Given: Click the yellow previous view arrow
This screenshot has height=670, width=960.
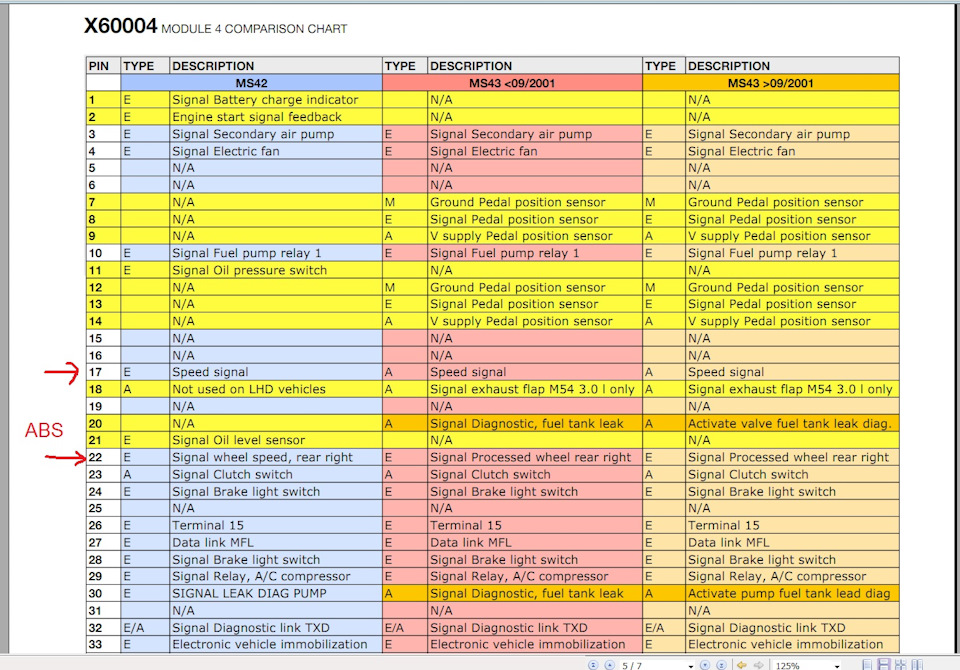Looking at the screenshot, I should 741,665.
